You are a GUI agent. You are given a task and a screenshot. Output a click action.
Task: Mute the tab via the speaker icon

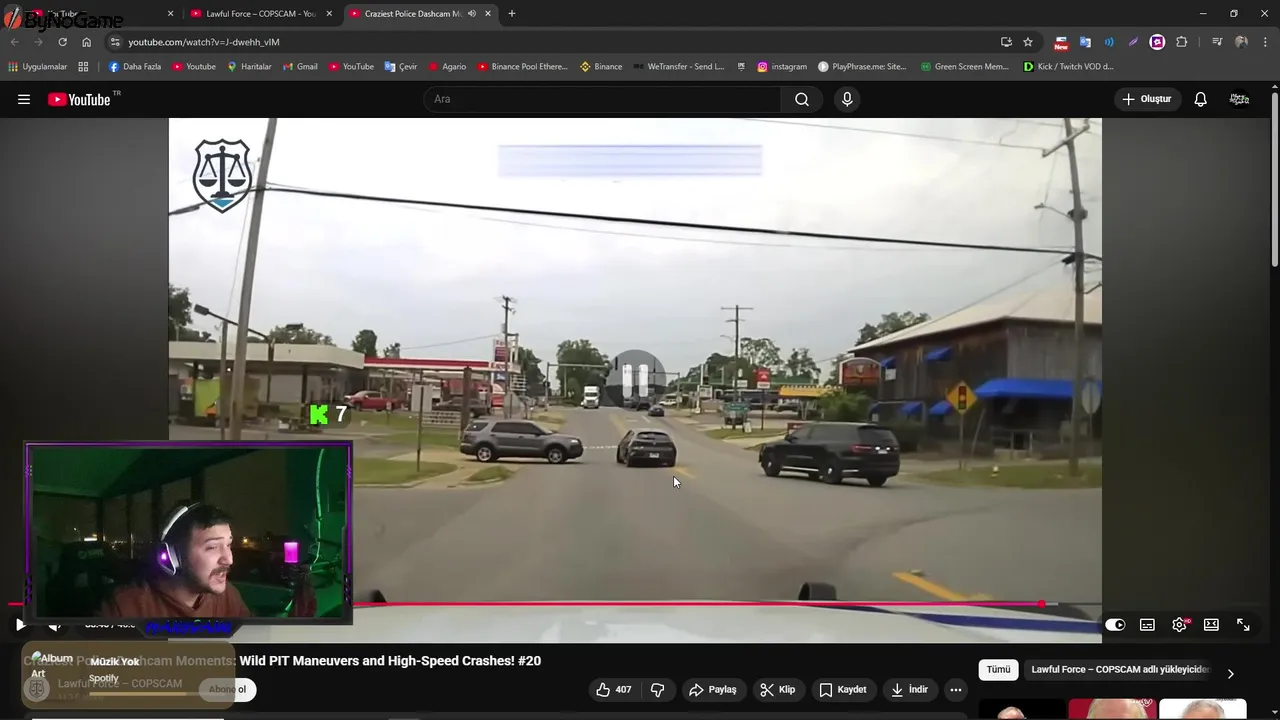[471, 14]
